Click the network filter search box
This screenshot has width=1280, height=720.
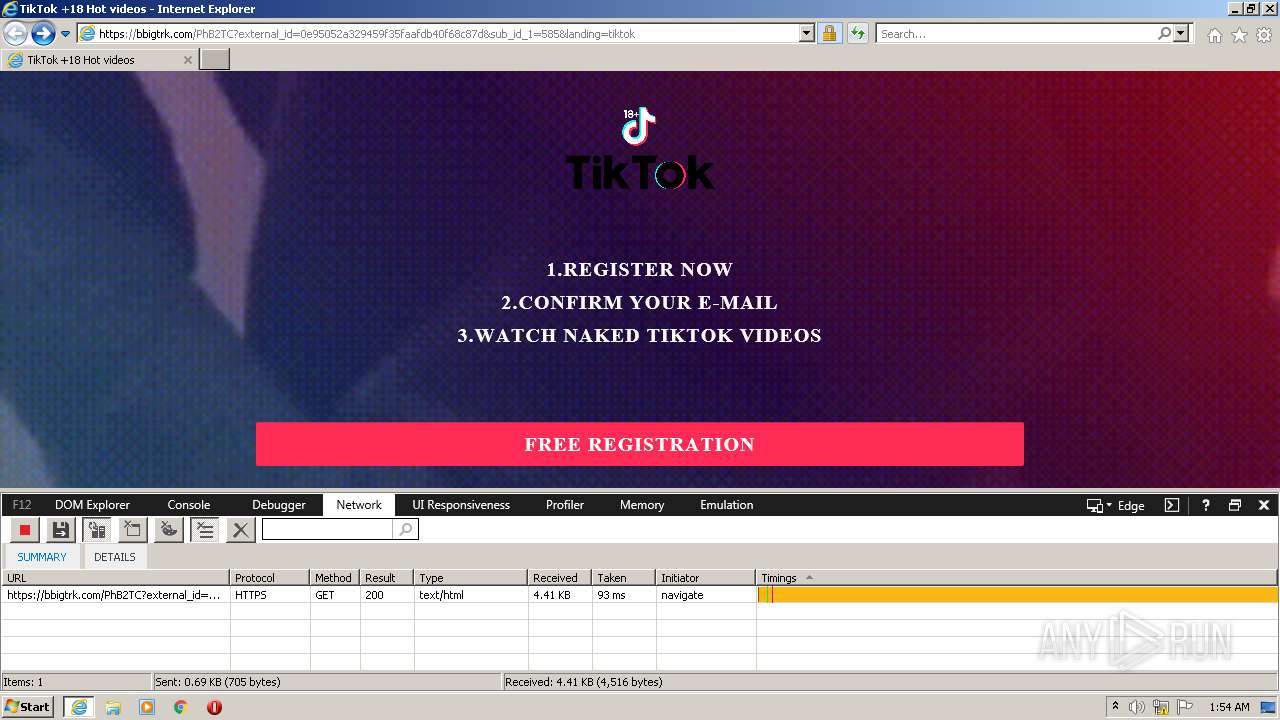pos(328,529)
